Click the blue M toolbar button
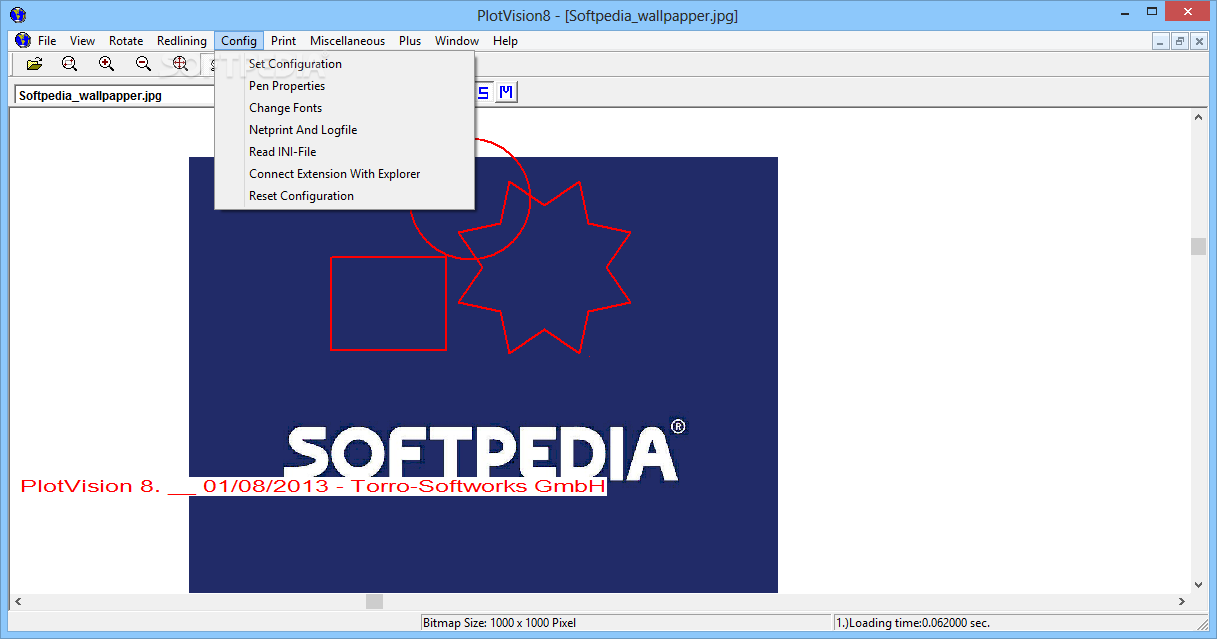This screenshot has height=639, width=1217. tap(507, 93)
